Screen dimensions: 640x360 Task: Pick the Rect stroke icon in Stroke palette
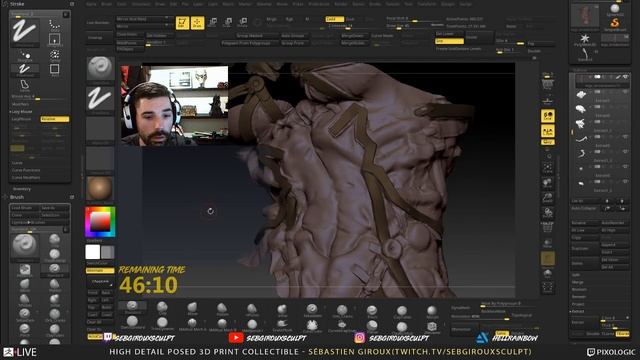tap(55, 70)
